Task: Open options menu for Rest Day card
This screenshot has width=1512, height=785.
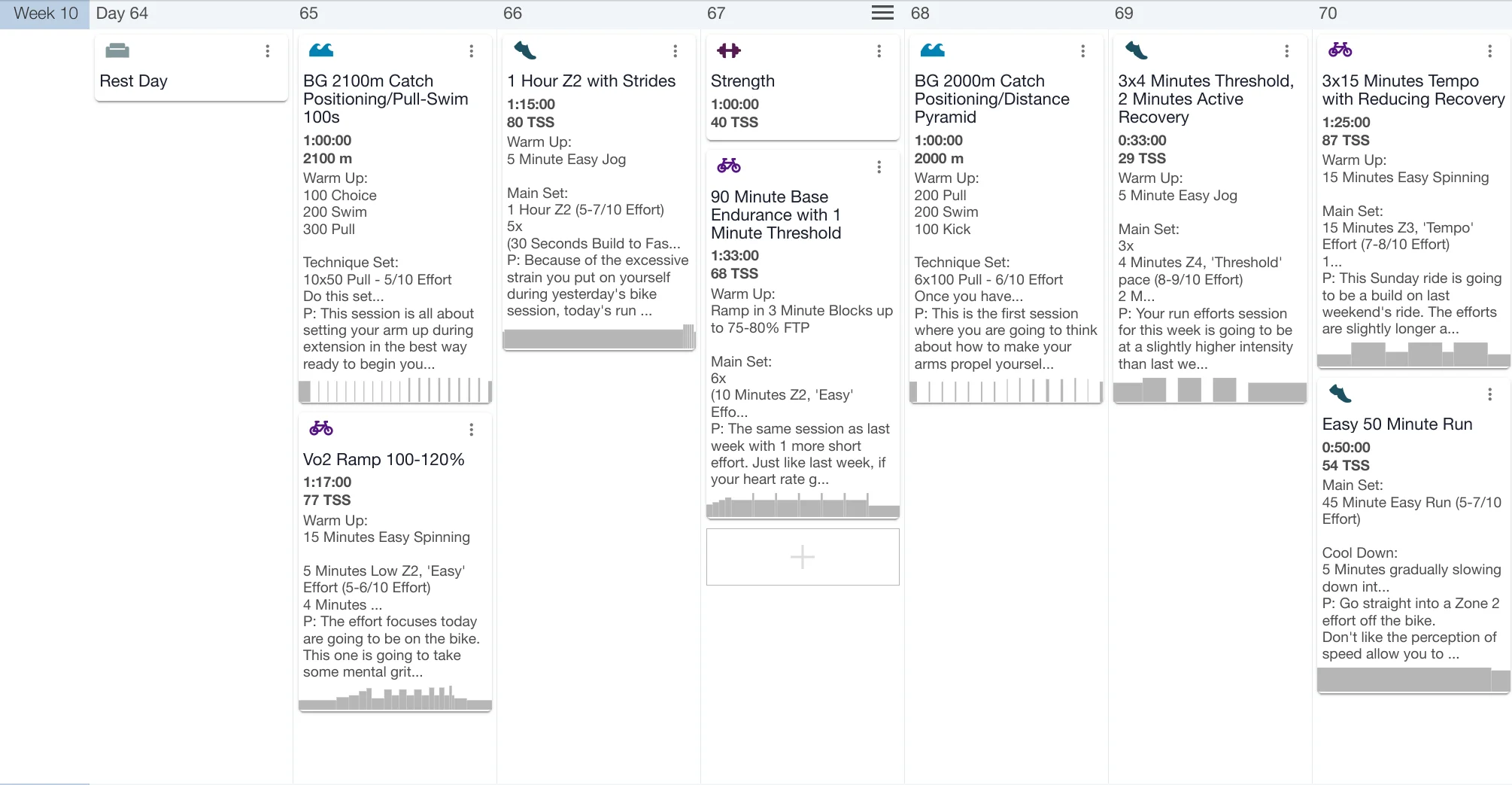Action: pyautogui.click(x=267, y=51)
